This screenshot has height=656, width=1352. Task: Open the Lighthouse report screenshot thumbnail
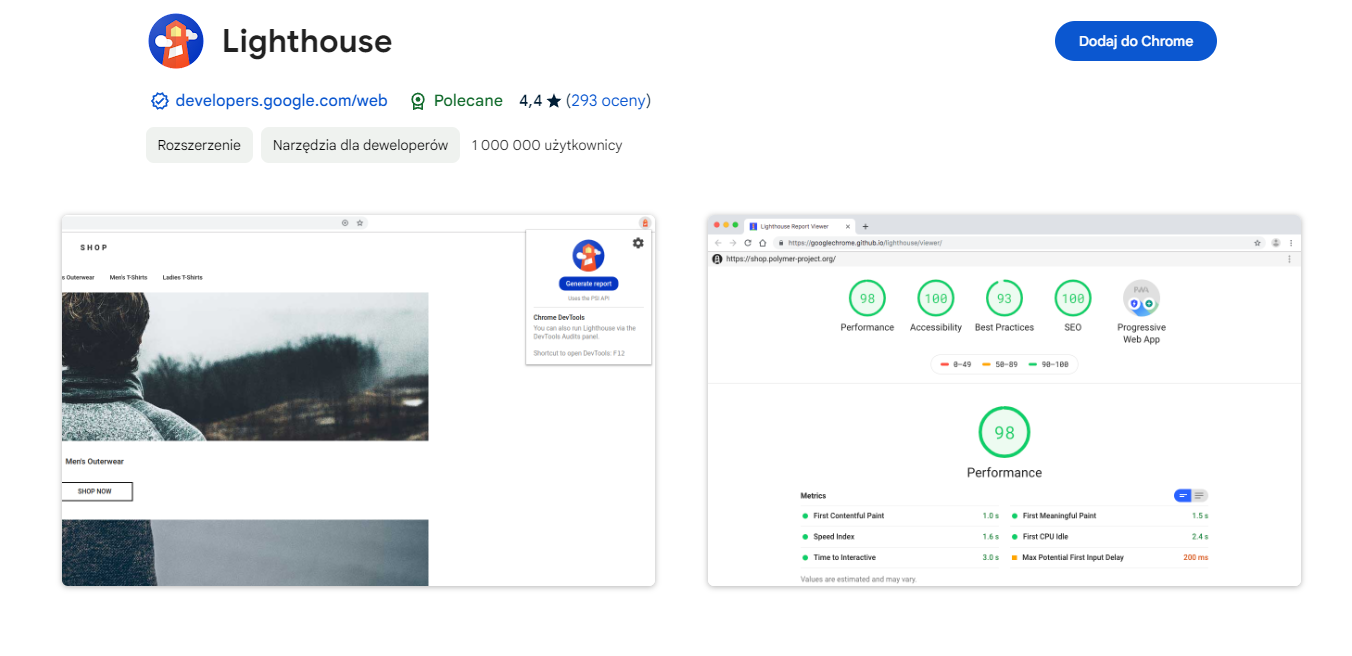coord(1004,400)
